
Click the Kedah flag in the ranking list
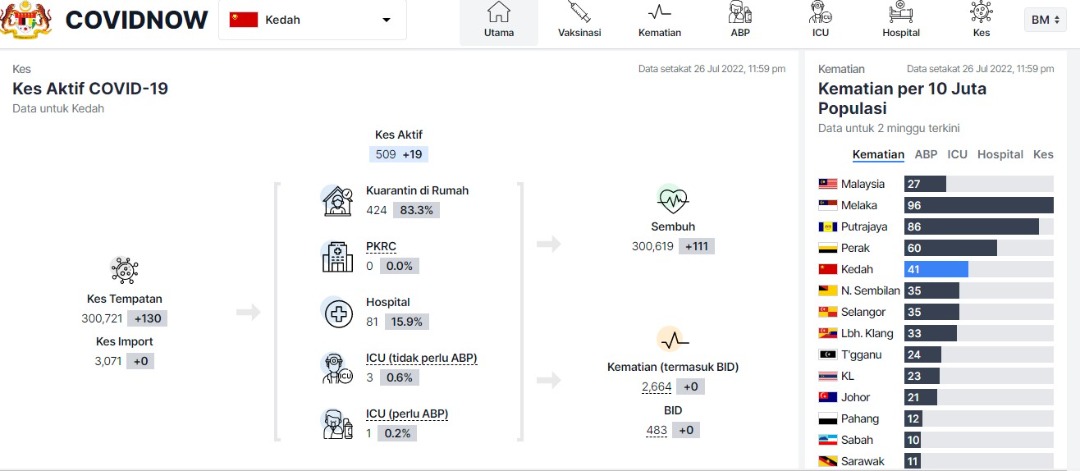pos(827,269)
